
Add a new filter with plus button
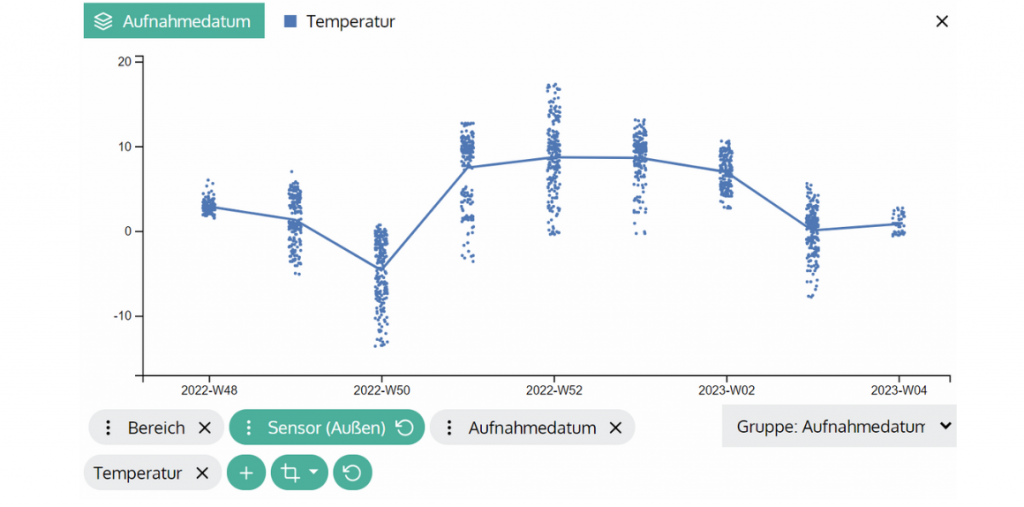(x=246, y=473)
